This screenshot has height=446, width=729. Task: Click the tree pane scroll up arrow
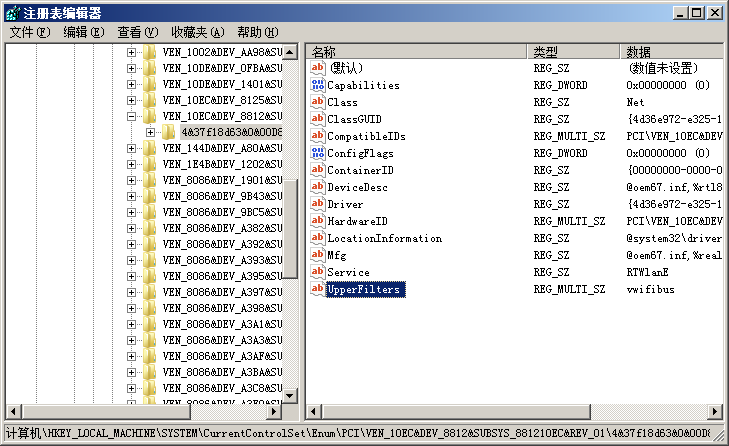pos(290,52)
